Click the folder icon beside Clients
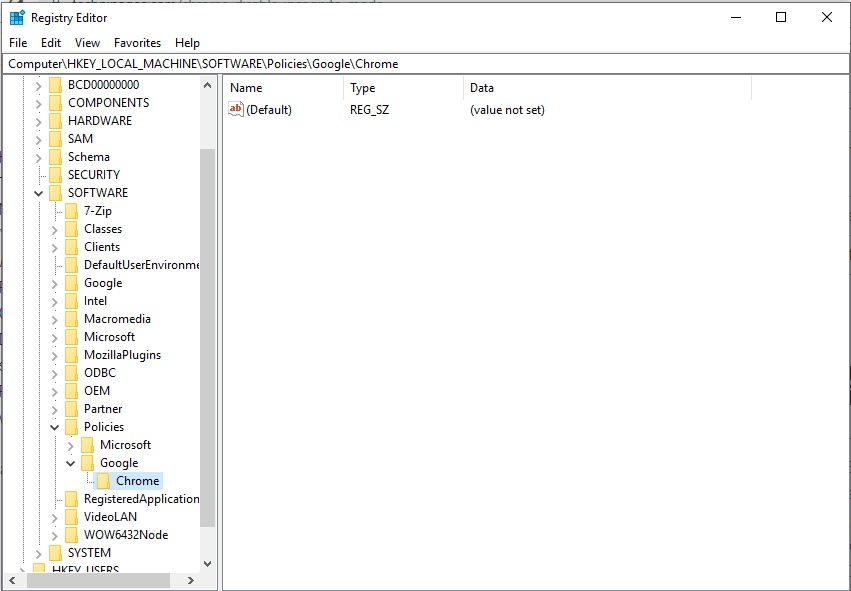Screen dimensions: 851x591 [72, 247]
